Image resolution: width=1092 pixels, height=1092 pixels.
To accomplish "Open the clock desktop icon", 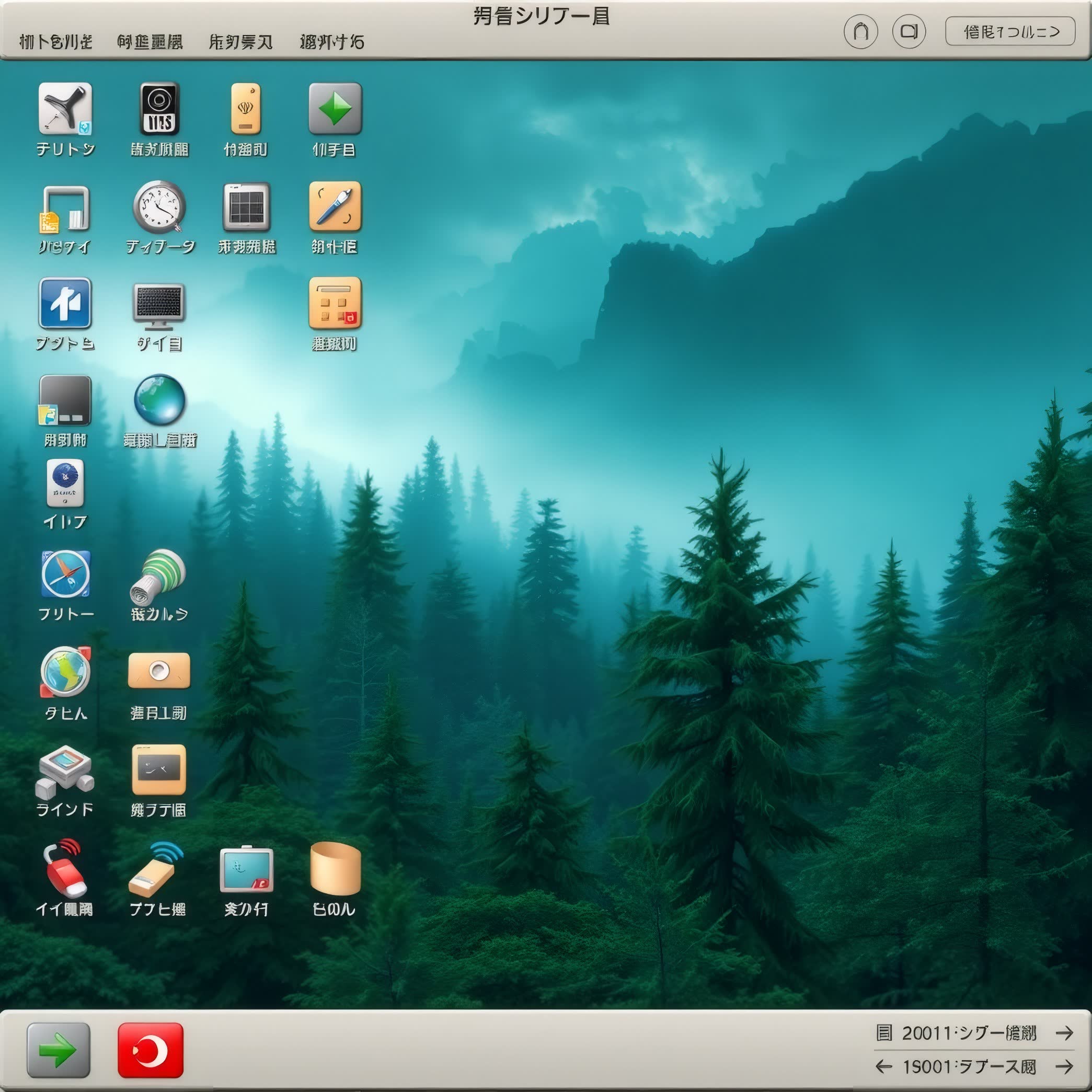I will [159, 207].
